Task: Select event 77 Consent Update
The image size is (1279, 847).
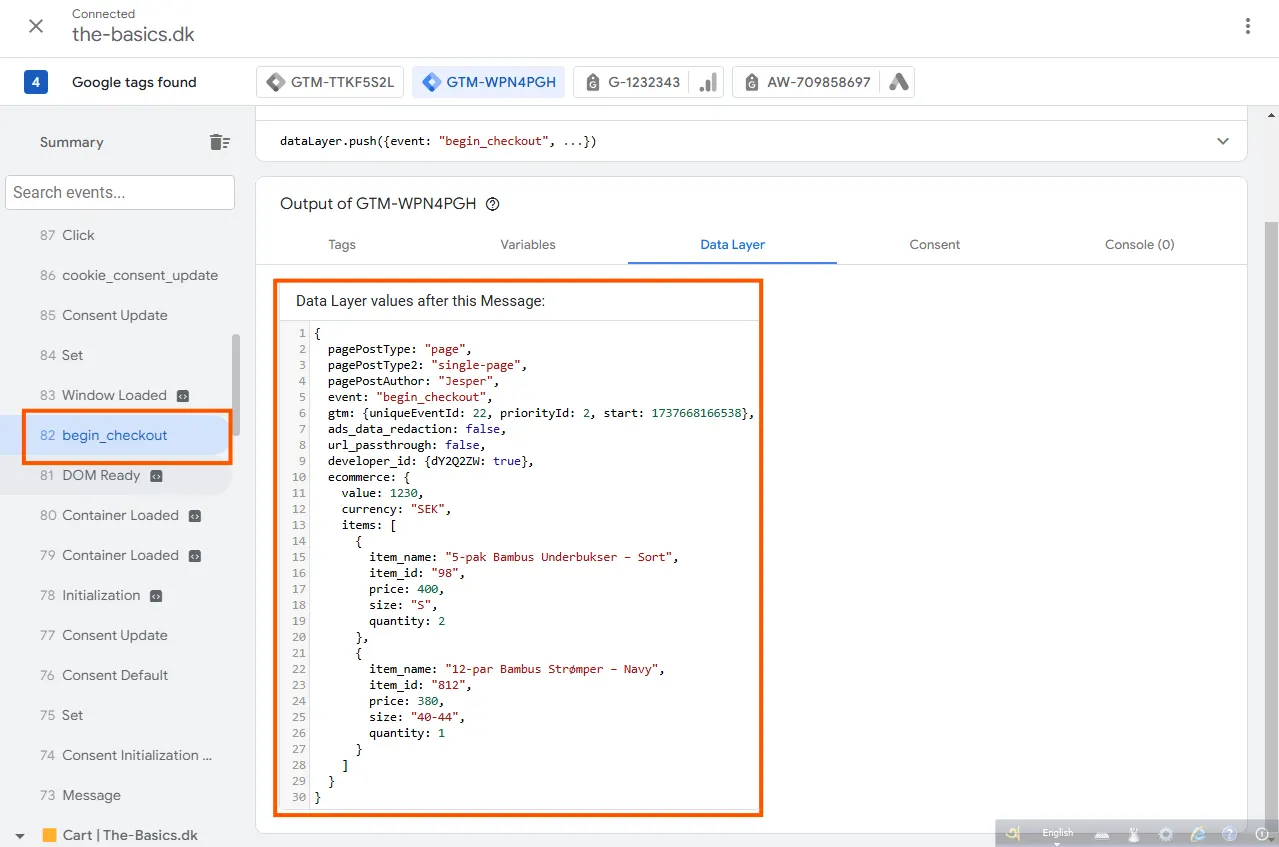Action: (116, 635)
